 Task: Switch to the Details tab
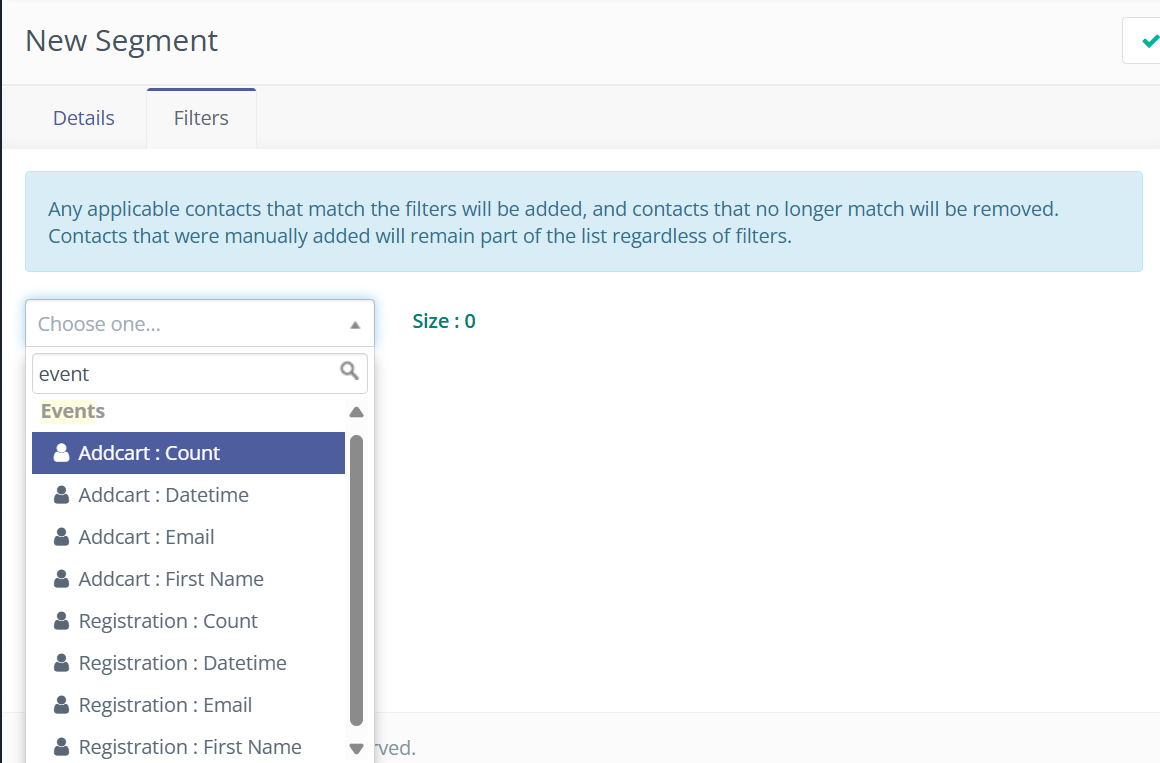tap(84, 118)
